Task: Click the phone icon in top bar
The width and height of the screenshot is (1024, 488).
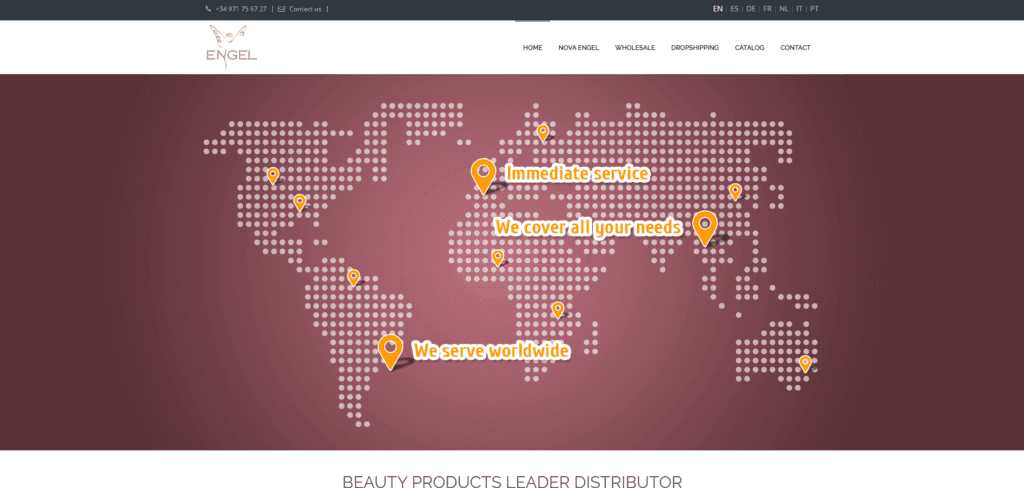Action: [208, 9]
